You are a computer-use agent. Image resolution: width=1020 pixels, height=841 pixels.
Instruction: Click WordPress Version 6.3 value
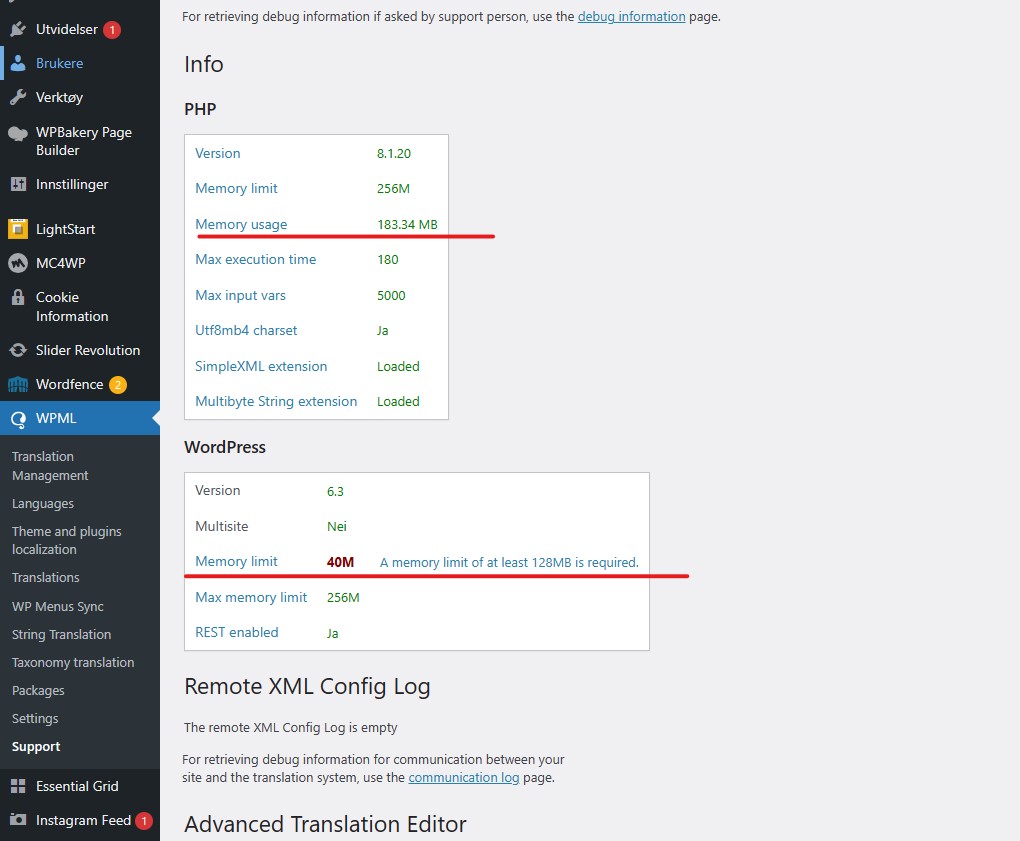(335, 491)
